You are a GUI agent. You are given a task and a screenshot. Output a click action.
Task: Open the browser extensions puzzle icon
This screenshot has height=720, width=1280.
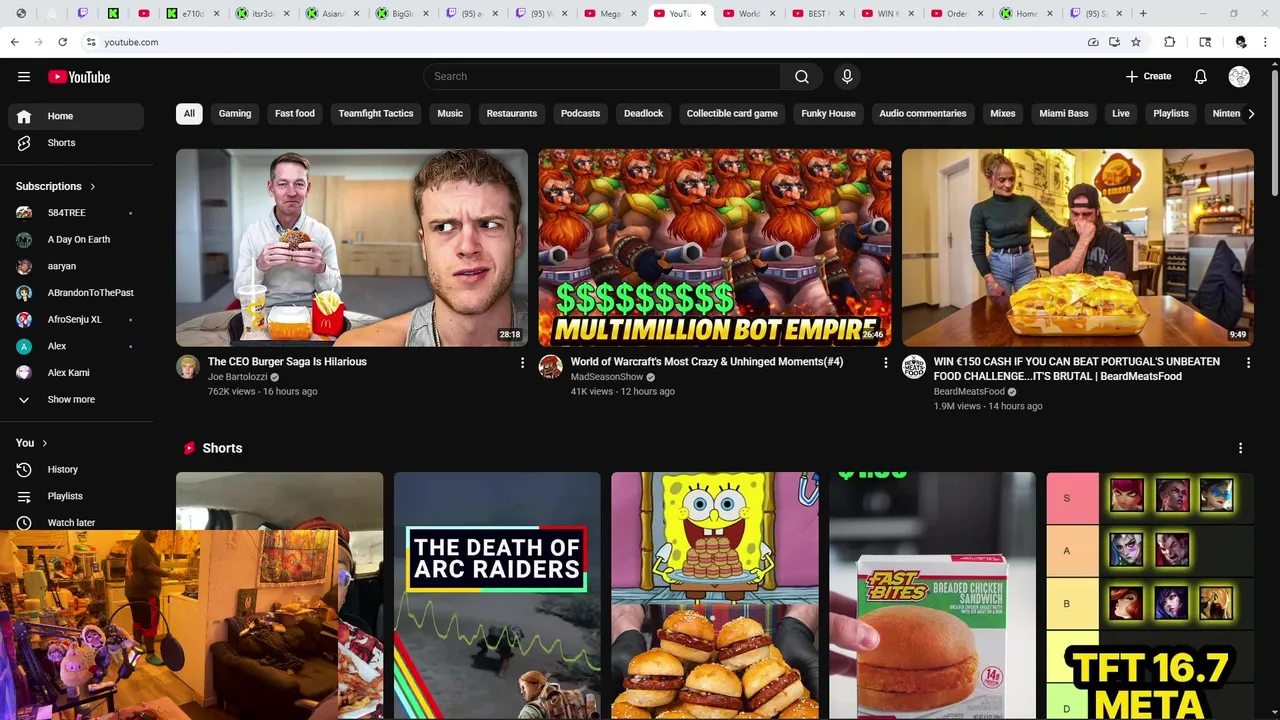click(1169, 42)
